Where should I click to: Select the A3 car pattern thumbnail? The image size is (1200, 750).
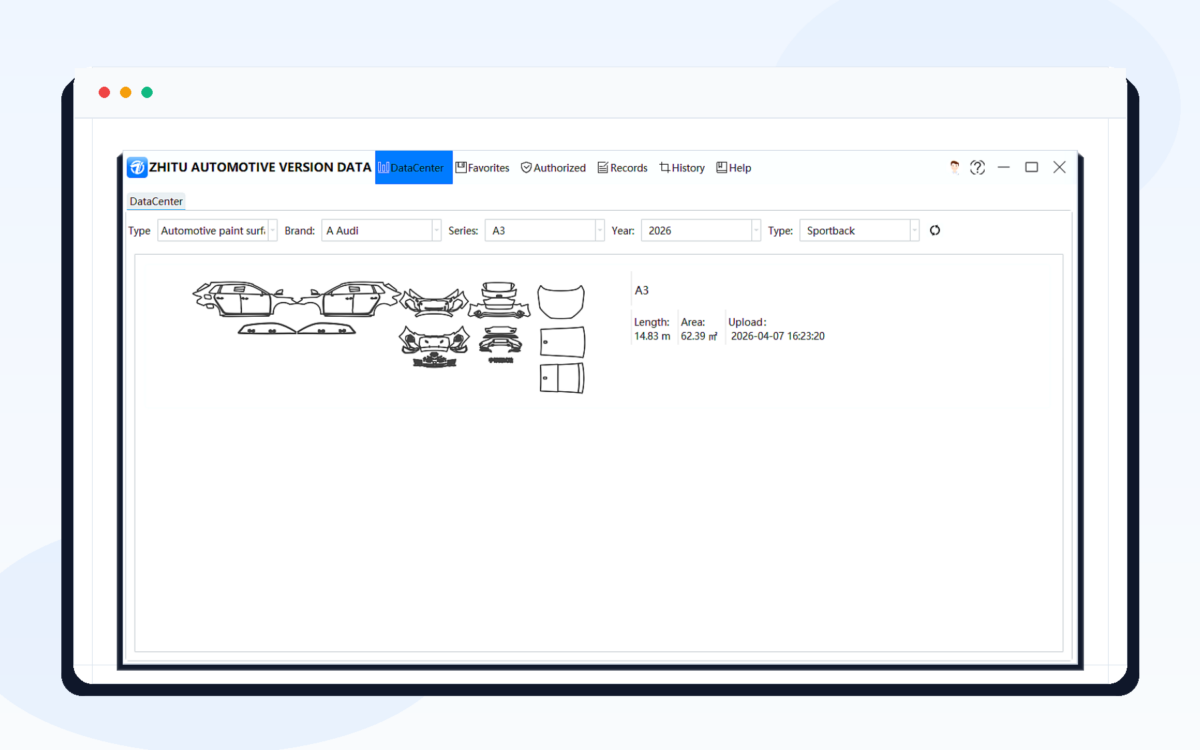tap(390, 337)
